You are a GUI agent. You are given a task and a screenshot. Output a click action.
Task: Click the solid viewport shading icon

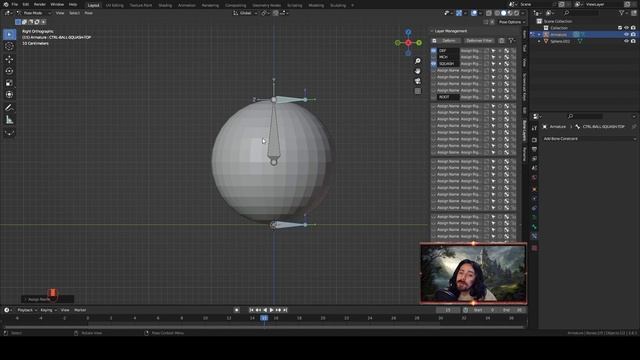(x=504, y=13)
